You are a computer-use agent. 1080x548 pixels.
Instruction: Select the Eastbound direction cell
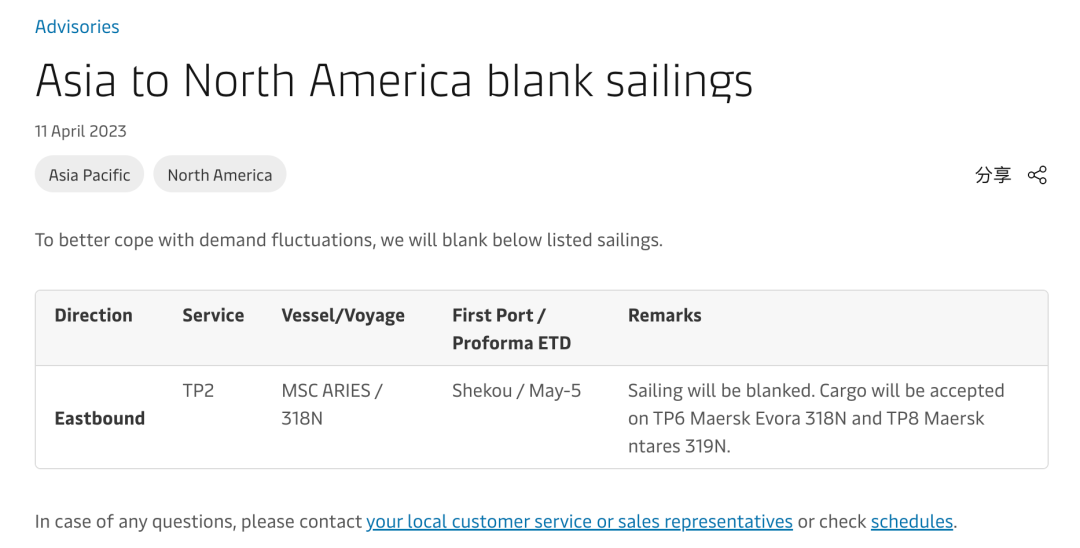tap(100, 418)
